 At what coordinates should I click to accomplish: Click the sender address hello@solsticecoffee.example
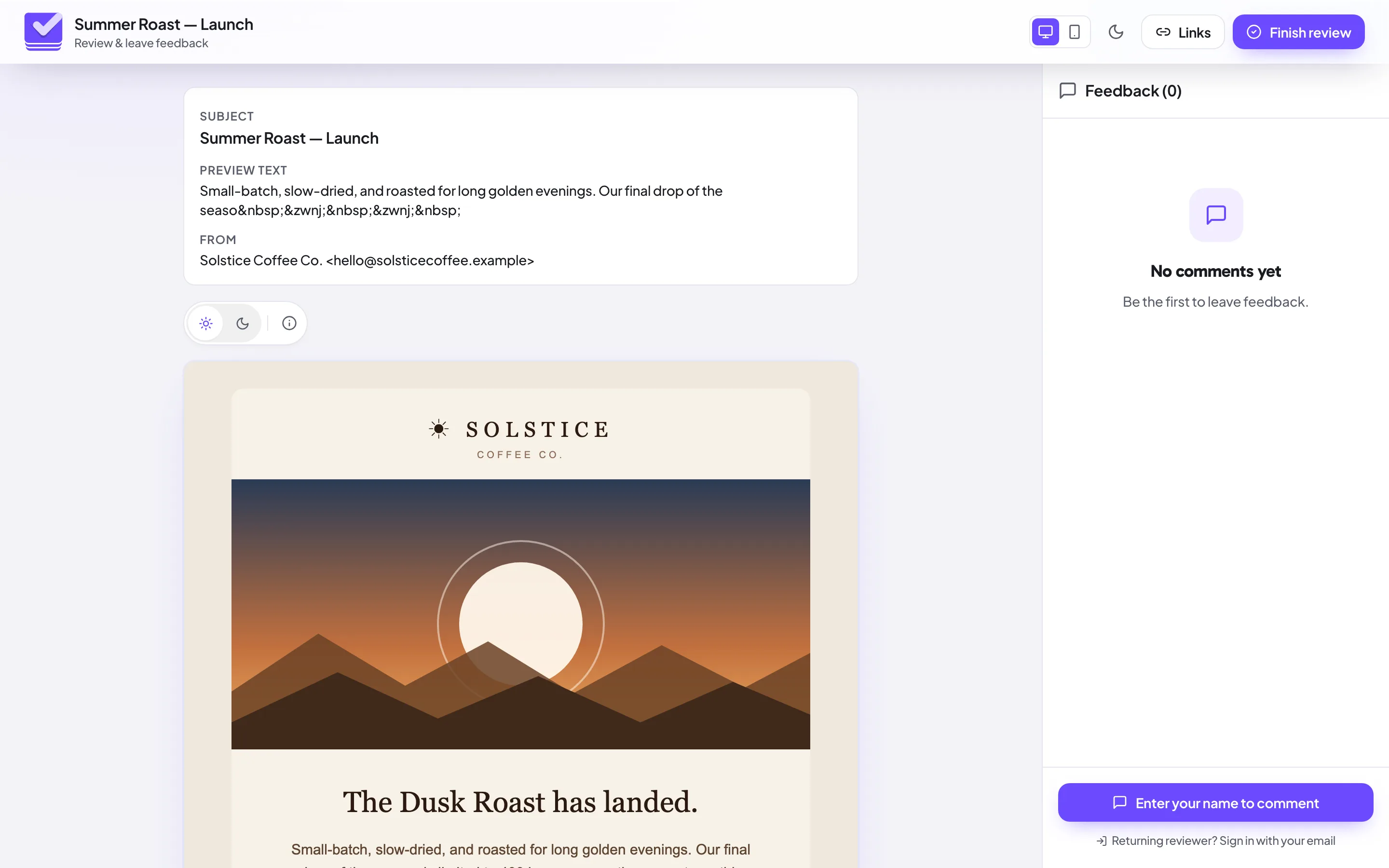(x=430, y=260)
